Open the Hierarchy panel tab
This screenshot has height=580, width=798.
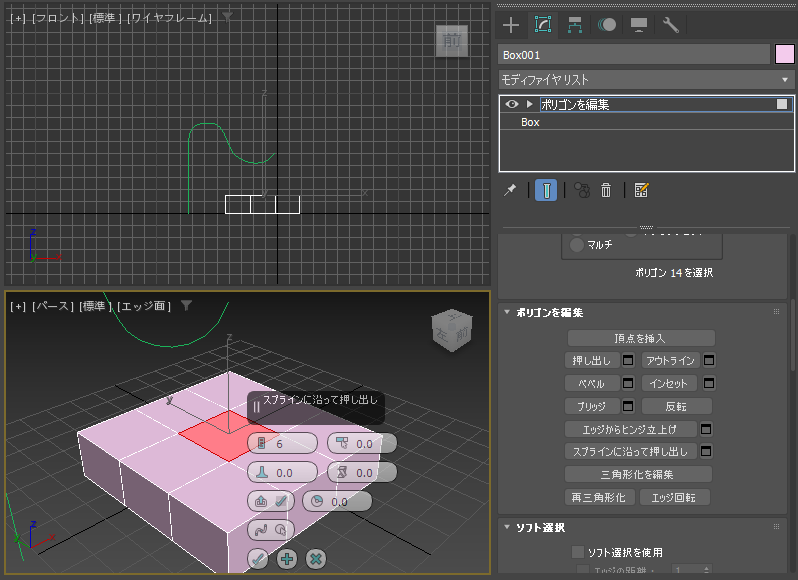575,25
